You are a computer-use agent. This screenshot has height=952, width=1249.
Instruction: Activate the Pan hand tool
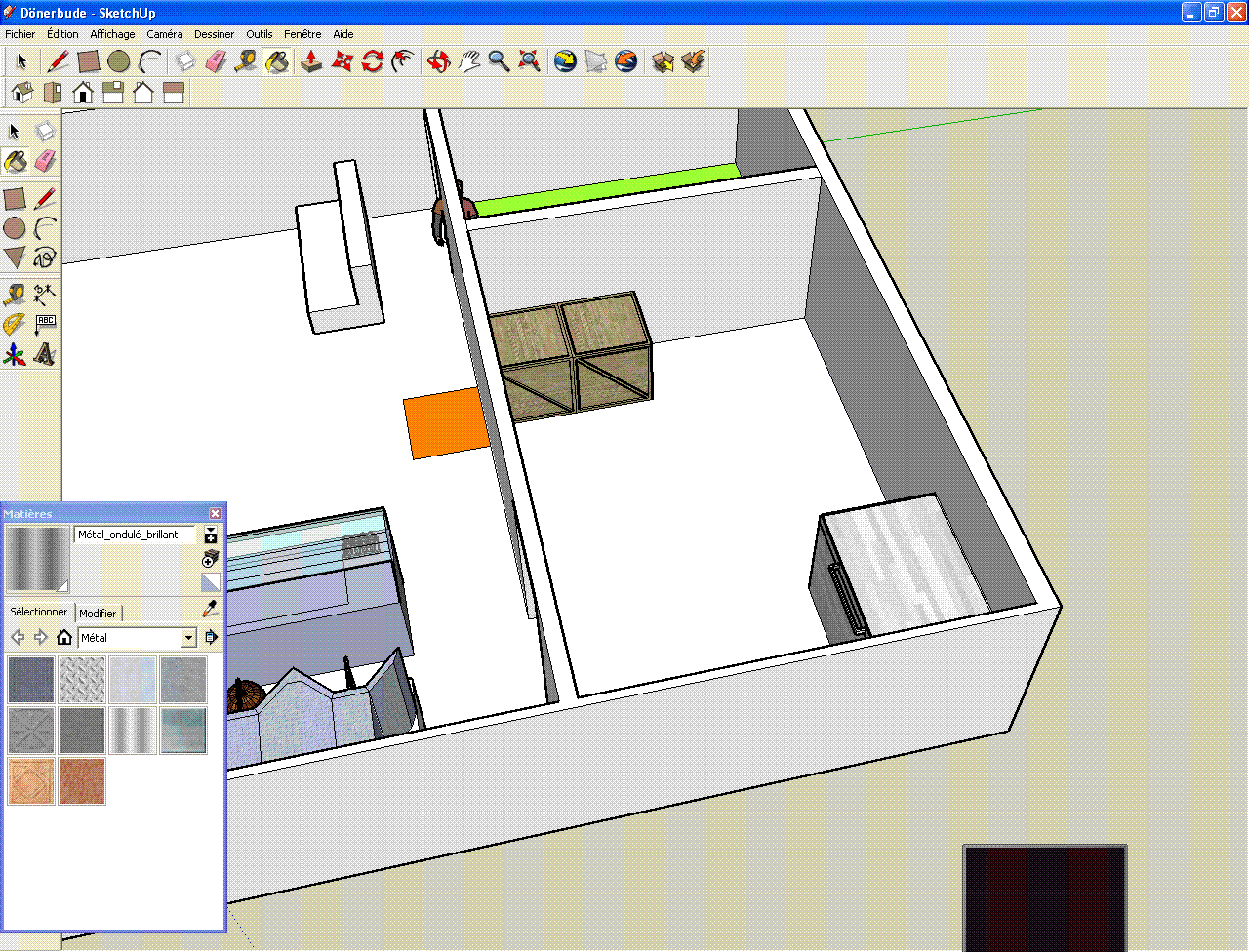point(469,61)
